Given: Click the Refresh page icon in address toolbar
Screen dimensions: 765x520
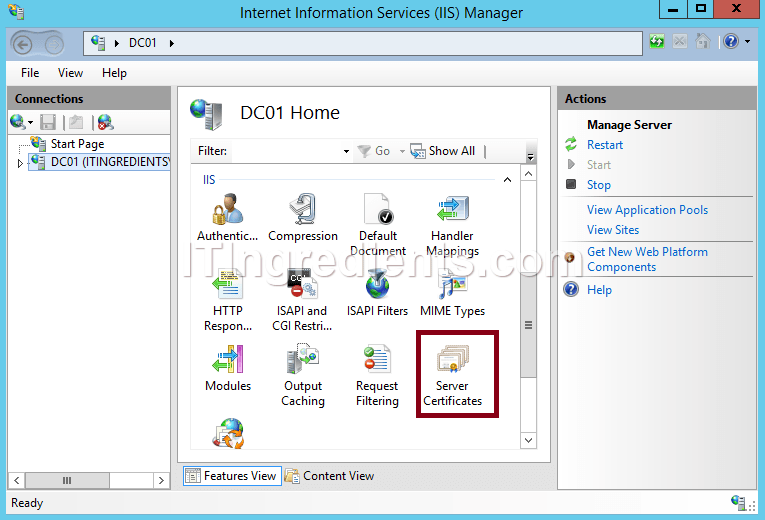Looking at the screenshot, I should [657, 41].
